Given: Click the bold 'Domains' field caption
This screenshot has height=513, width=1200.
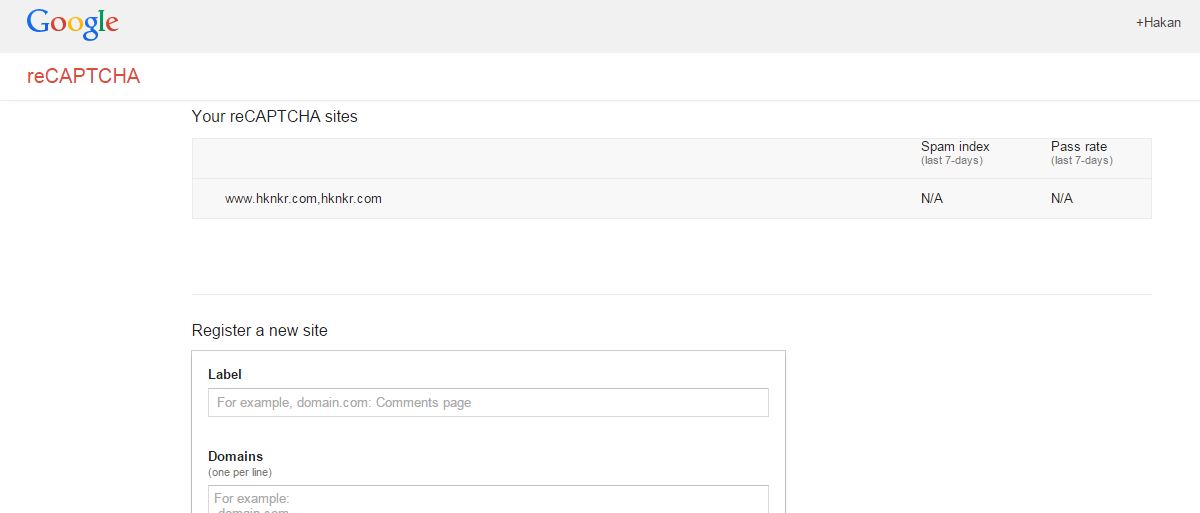Looking at the screenshot, I should pyautogui.click(x=235, y=456).
